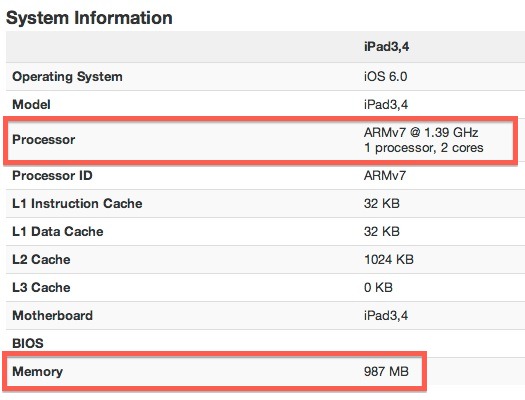The image size is (525, 400).
Task: Click the Motherboard value iPad3,4
Action: click(x=386, y=316)
